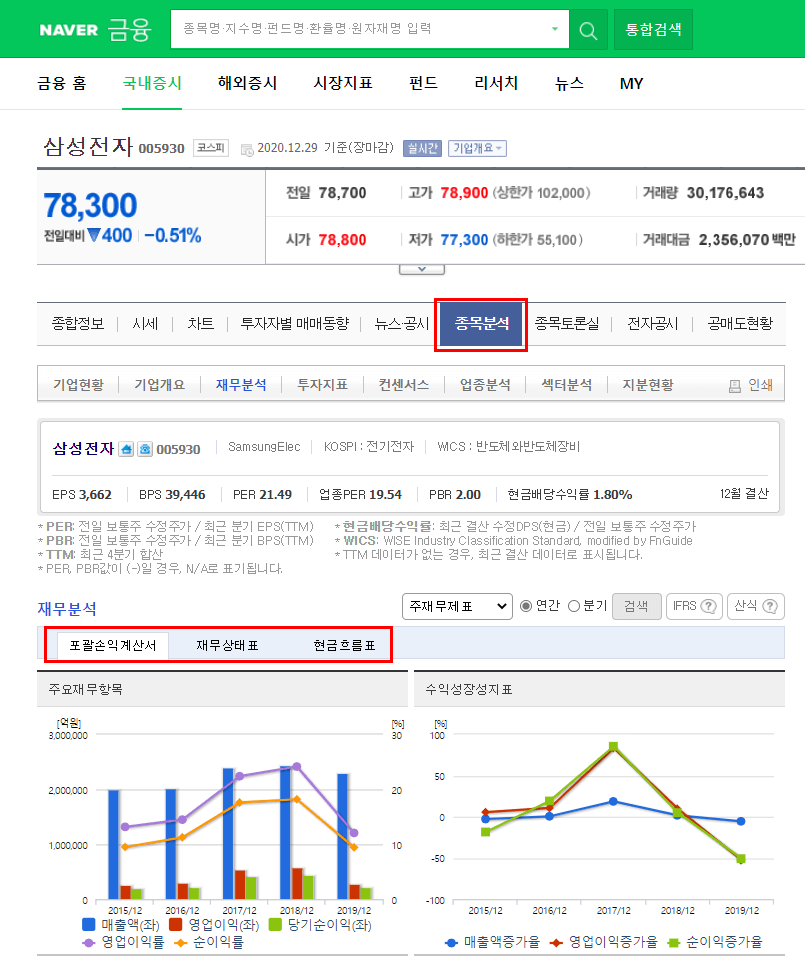
Task: Select 재무상태표 tab
Action: (x=227, y=645)
